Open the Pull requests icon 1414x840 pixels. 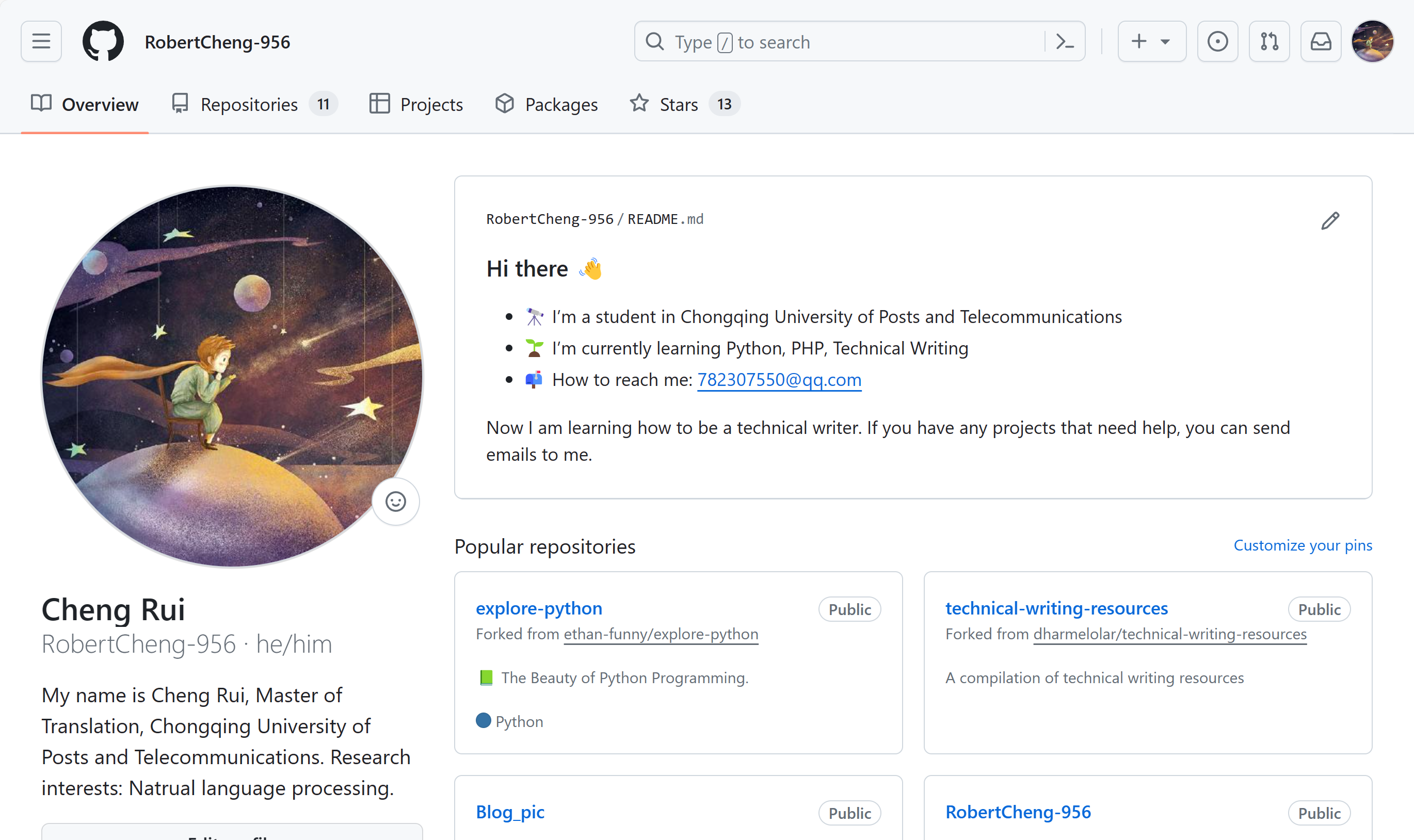1268,41
